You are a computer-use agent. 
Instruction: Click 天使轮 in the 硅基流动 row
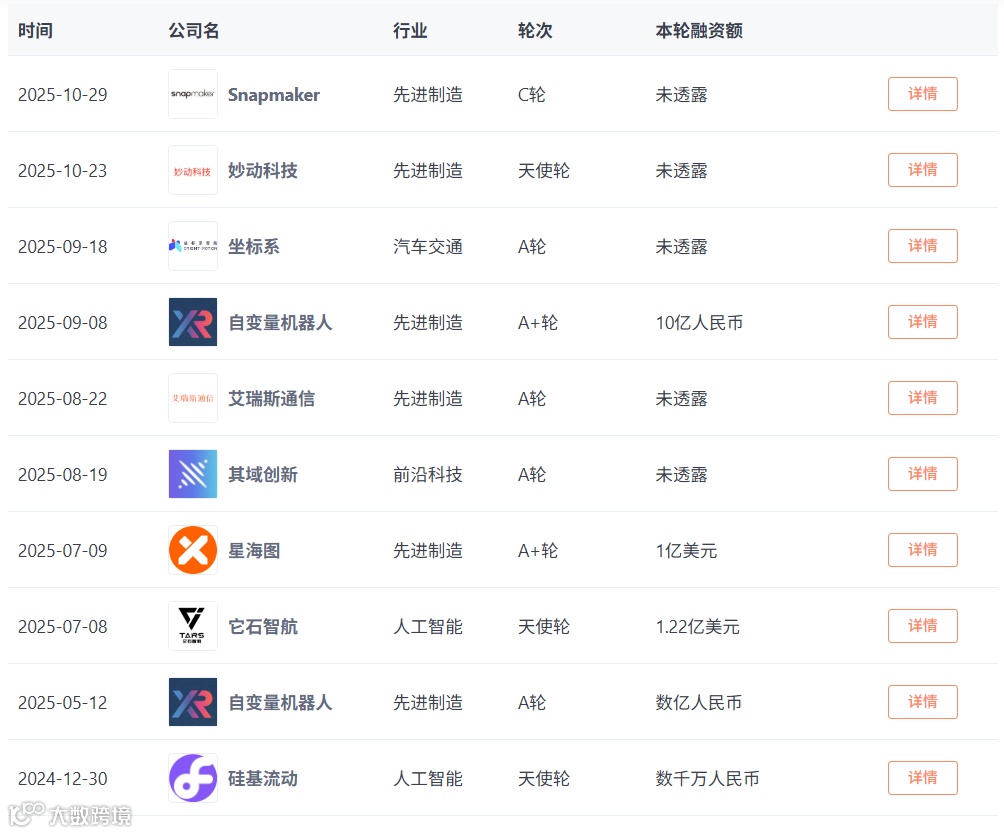point(544,779)
